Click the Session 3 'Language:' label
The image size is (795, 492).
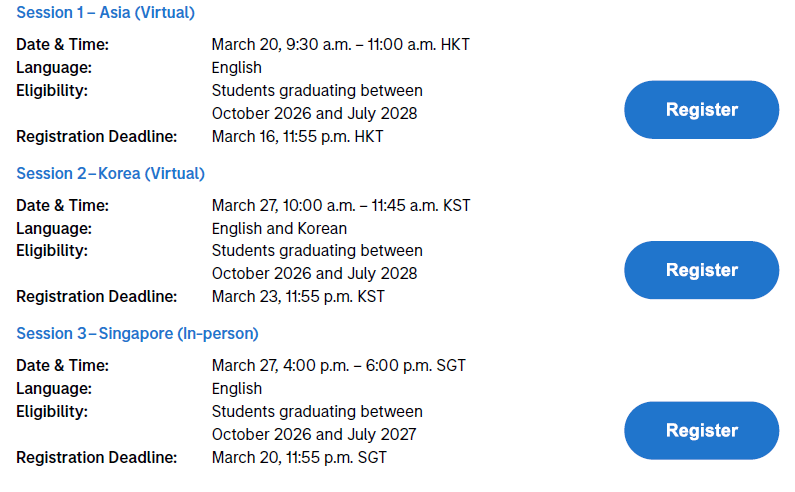(x=54, y=389)
